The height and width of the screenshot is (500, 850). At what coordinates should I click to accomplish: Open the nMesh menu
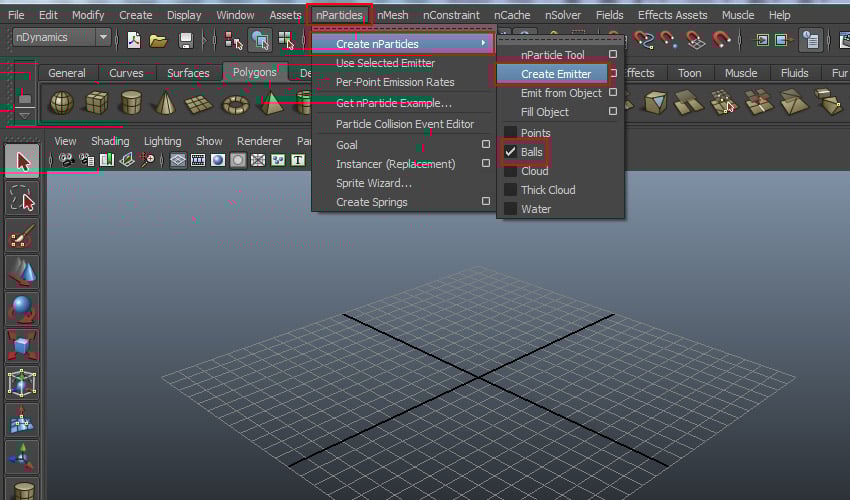click(392, 15)
